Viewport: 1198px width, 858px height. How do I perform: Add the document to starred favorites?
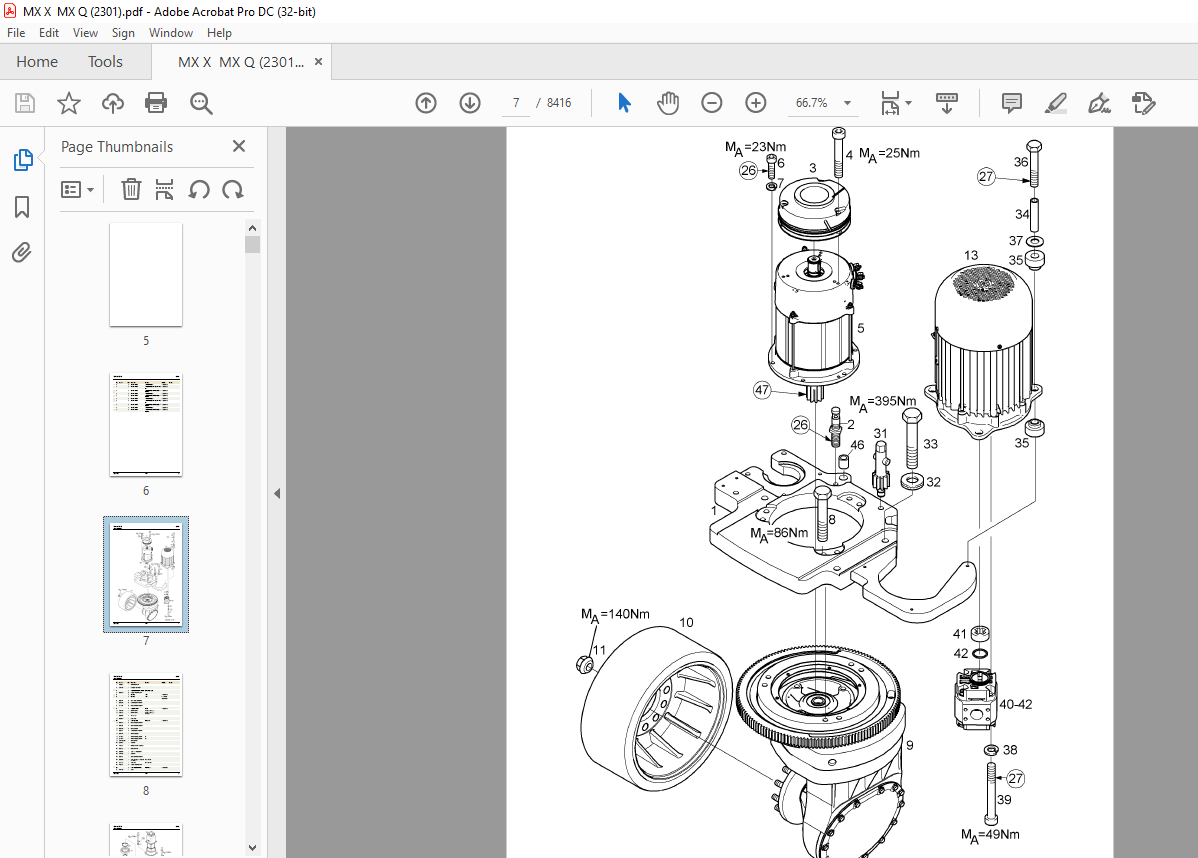click(69, 103)
